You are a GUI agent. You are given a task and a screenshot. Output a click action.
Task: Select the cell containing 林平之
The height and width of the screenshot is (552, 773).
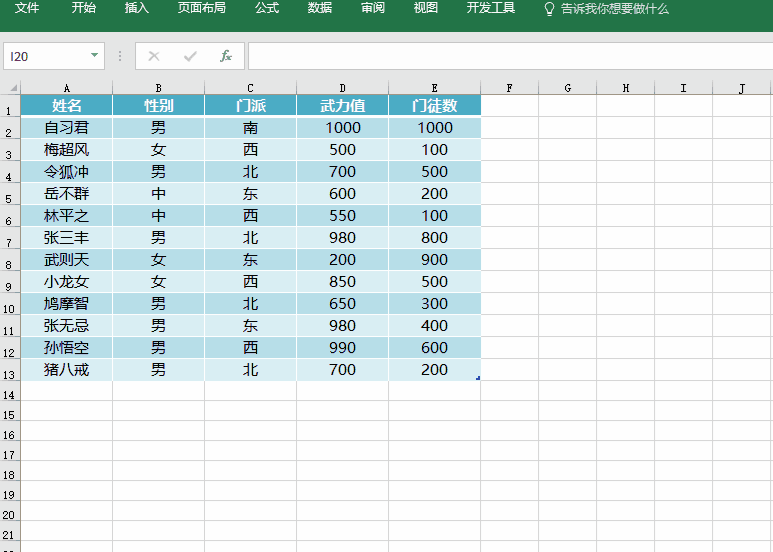click(x=67, y=216)
